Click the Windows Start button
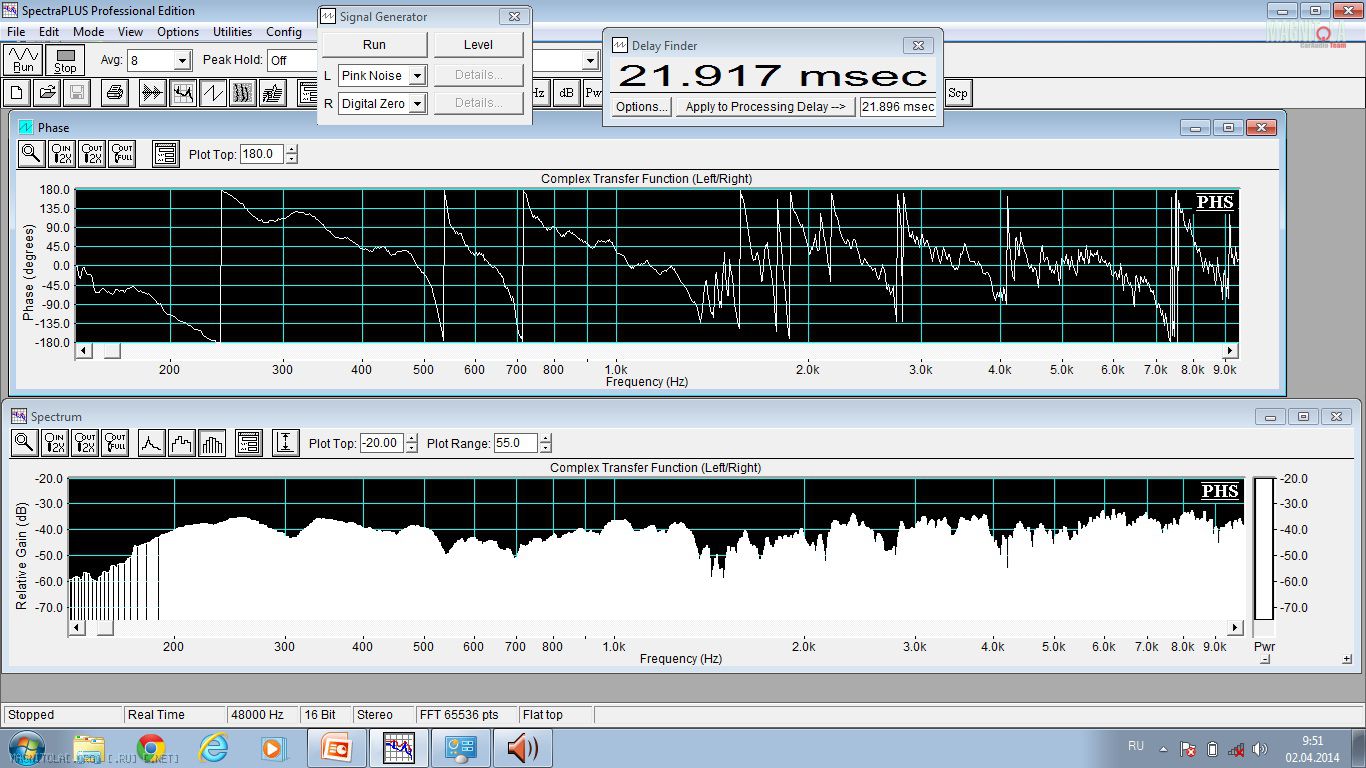 tap(26, 748)
